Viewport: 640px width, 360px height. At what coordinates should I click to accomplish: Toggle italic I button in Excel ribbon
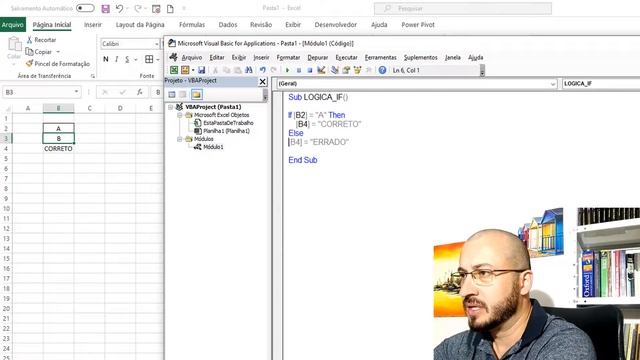[117, 59]
